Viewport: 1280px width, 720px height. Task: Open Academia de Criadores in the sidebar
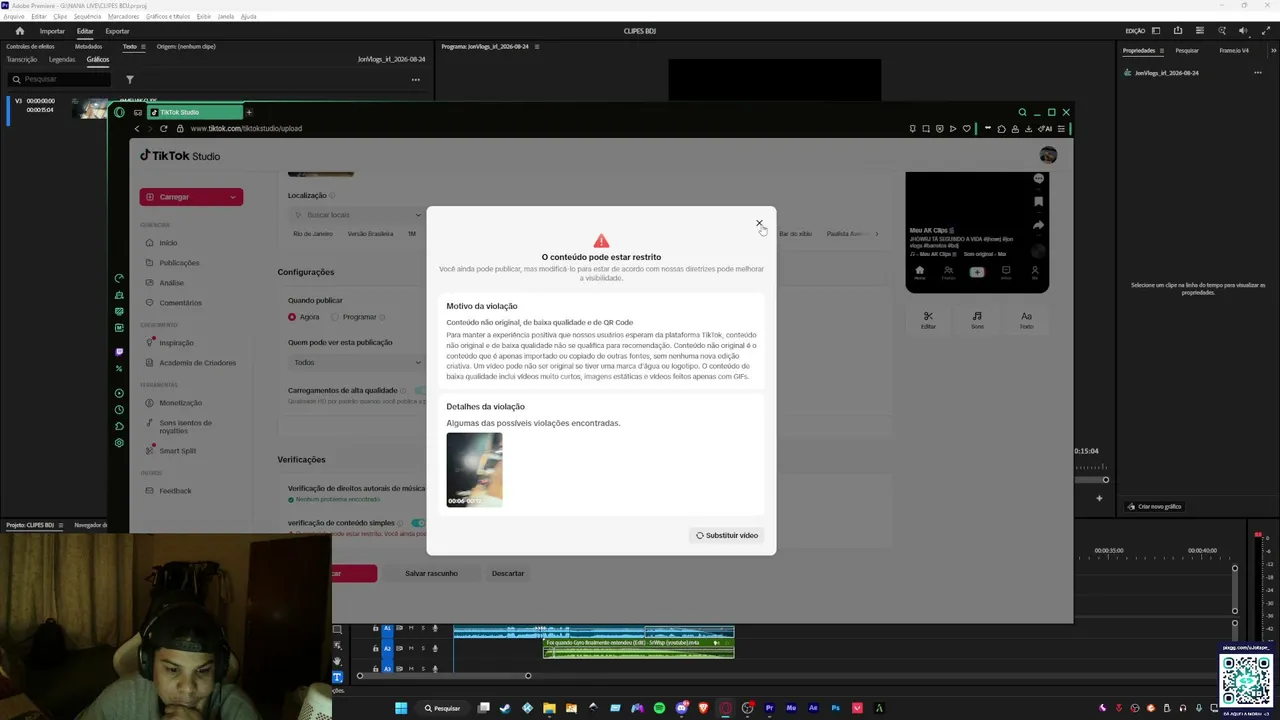tap(197, 363)
